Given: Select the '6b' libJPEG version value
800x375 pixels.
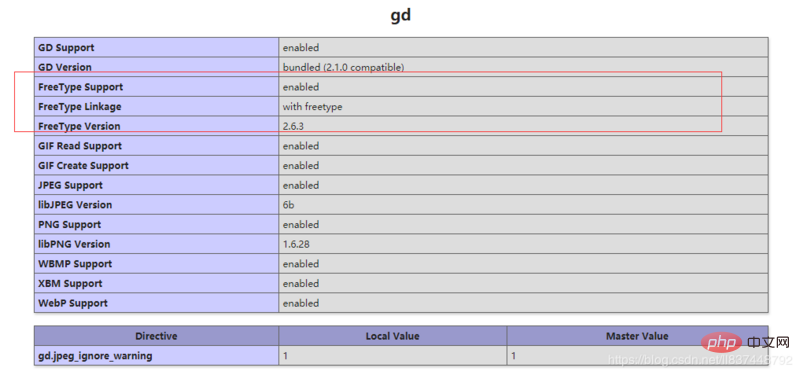Looking at the screenshot, I should [x=289, y=205].
